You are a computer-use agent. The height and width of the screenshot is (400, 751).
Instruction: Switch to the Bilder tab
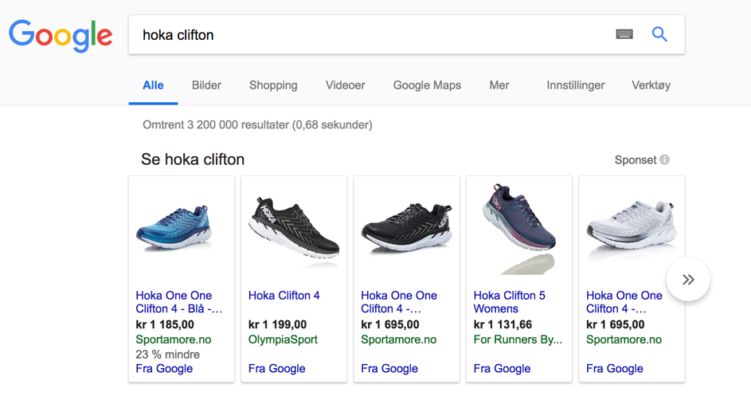pyautogui.click(x=206, y=85)
